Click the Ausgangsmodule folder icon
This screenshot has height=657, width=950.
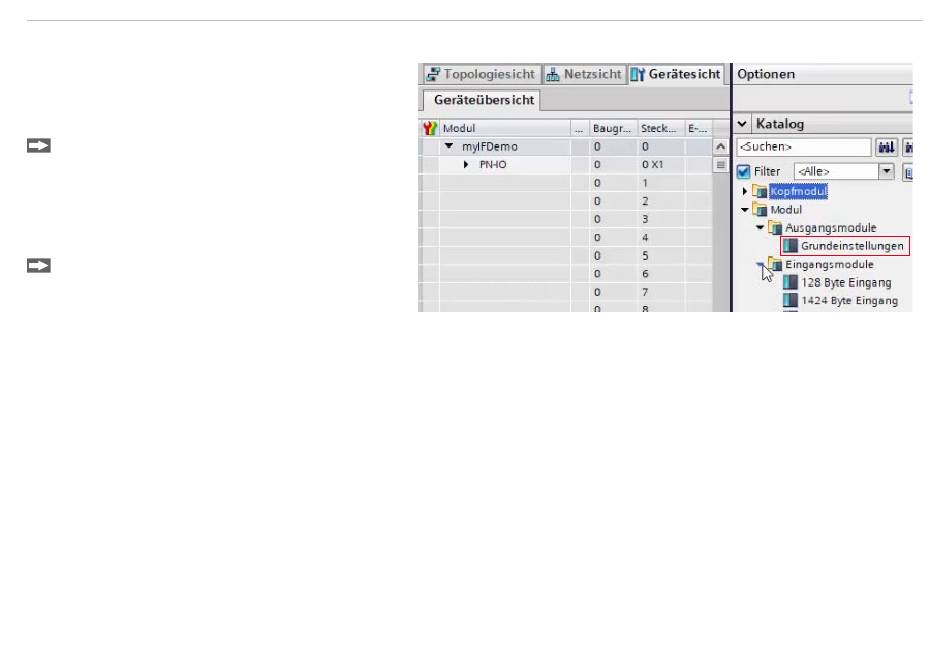[x=775, y=228]
